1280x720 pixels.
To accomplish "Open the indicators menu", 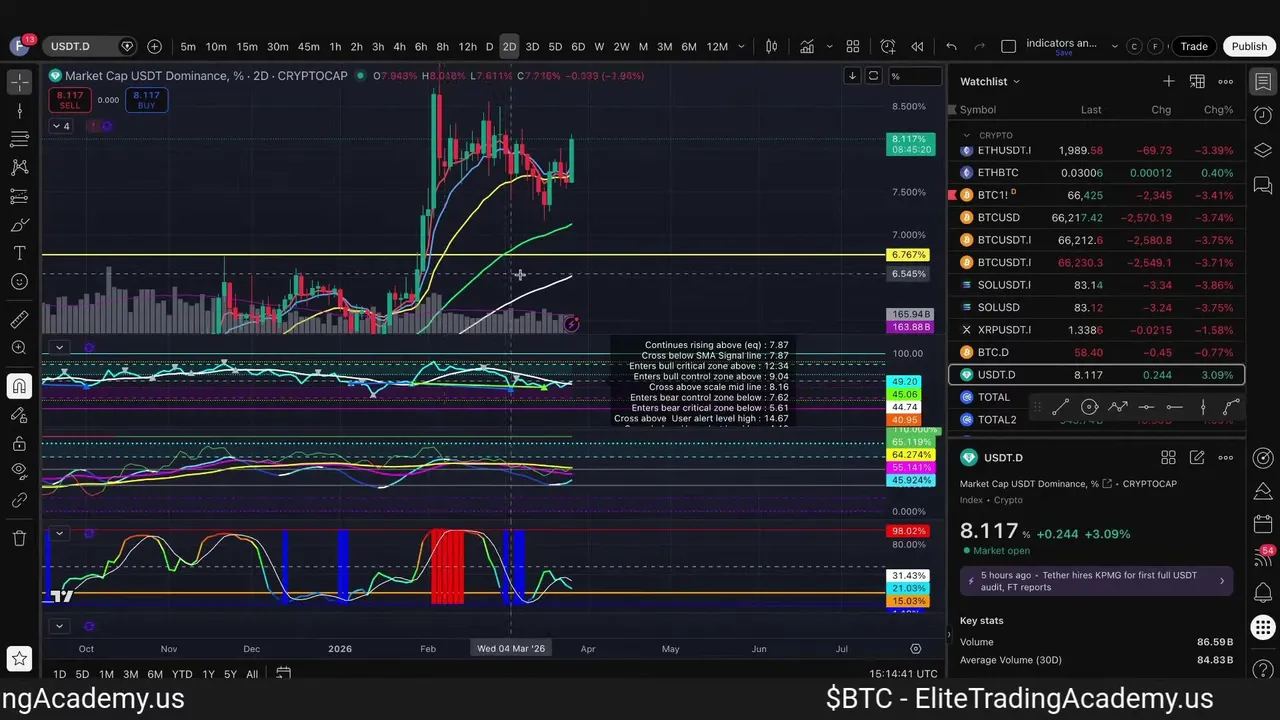I will [x=806, y=46].
